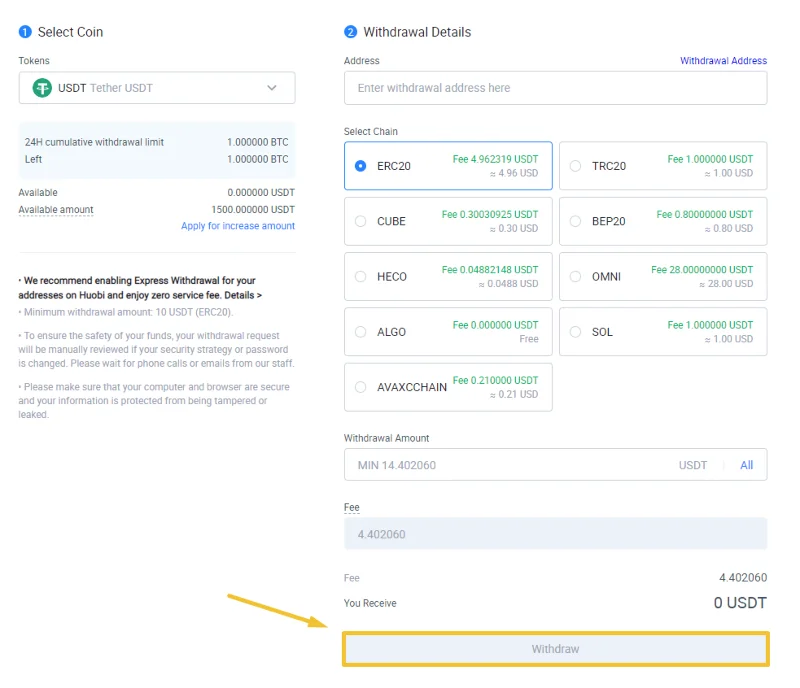The height and width of the screenshot is (688, 800).
Task: Click the Fee field showing 4.402060
Action: (x=556, y=534)
